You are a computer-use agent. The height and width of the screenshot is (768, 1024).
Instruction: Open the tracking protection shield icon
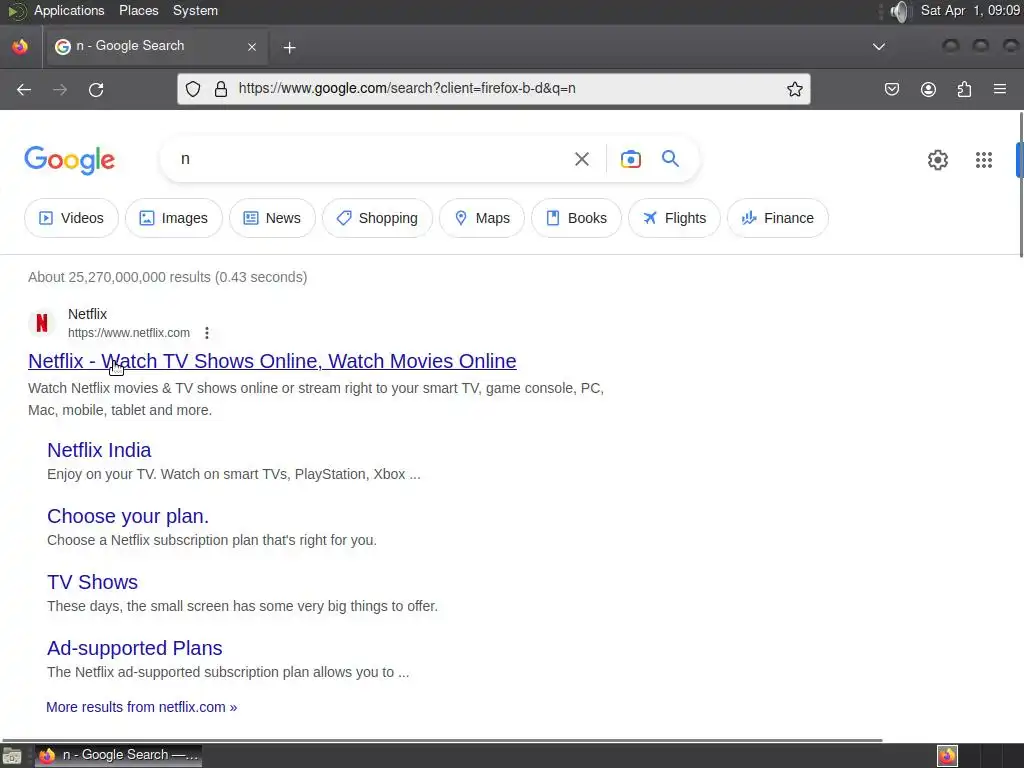point(193,89)
